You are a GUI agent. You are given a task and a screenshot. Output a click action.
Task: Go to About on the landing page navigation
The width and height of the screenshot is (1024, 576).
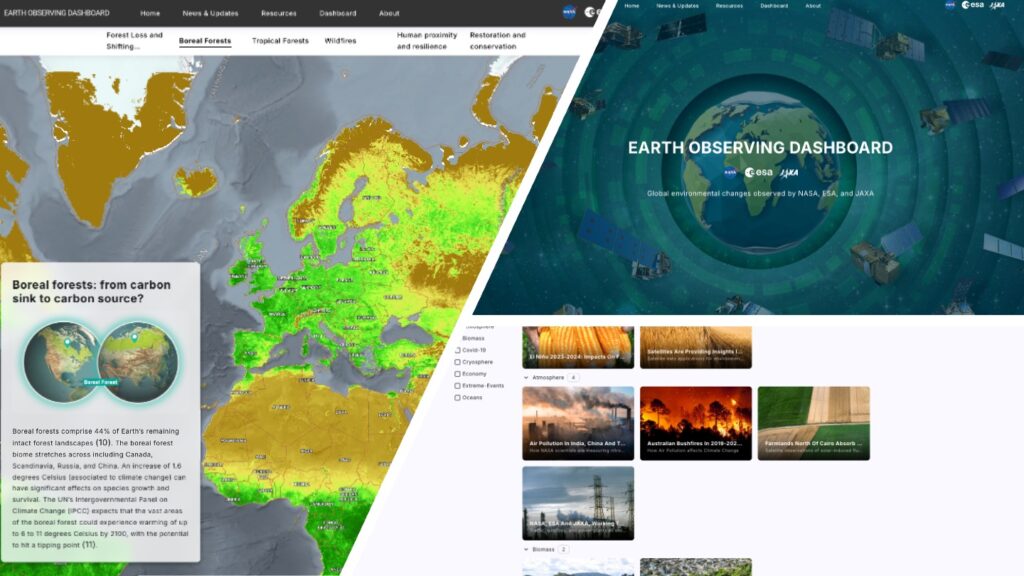813,6
